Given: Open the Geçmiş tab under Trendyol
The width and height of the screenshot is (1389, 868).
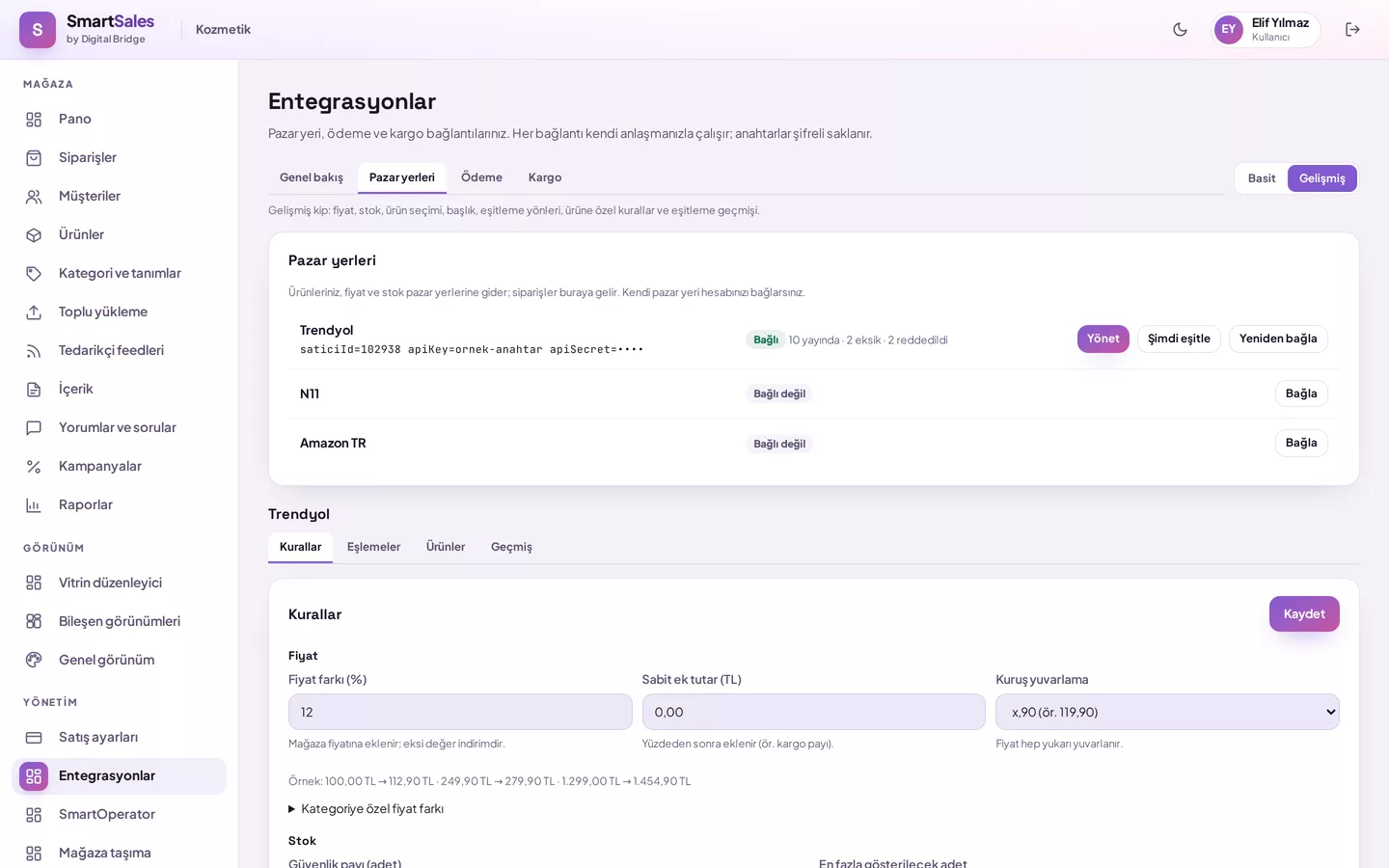Looking at the screenshot, I should (511, 547).
